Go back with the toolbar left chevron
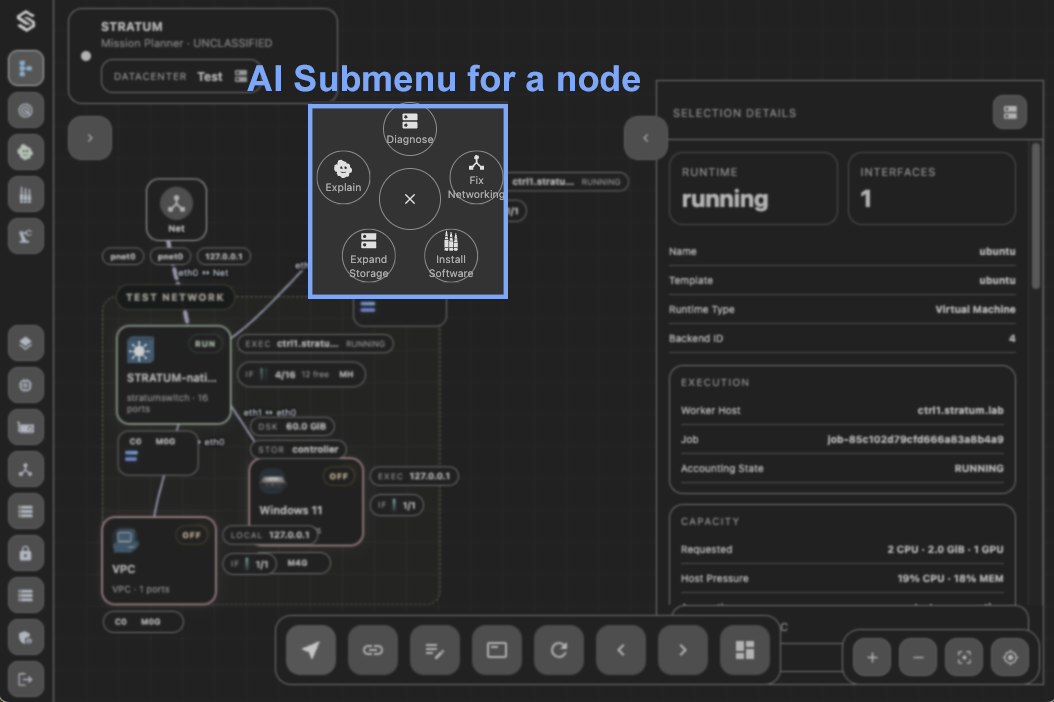The height and width of the screenshot is (702, 1054). pyautogui.click(x=621, y=650)
